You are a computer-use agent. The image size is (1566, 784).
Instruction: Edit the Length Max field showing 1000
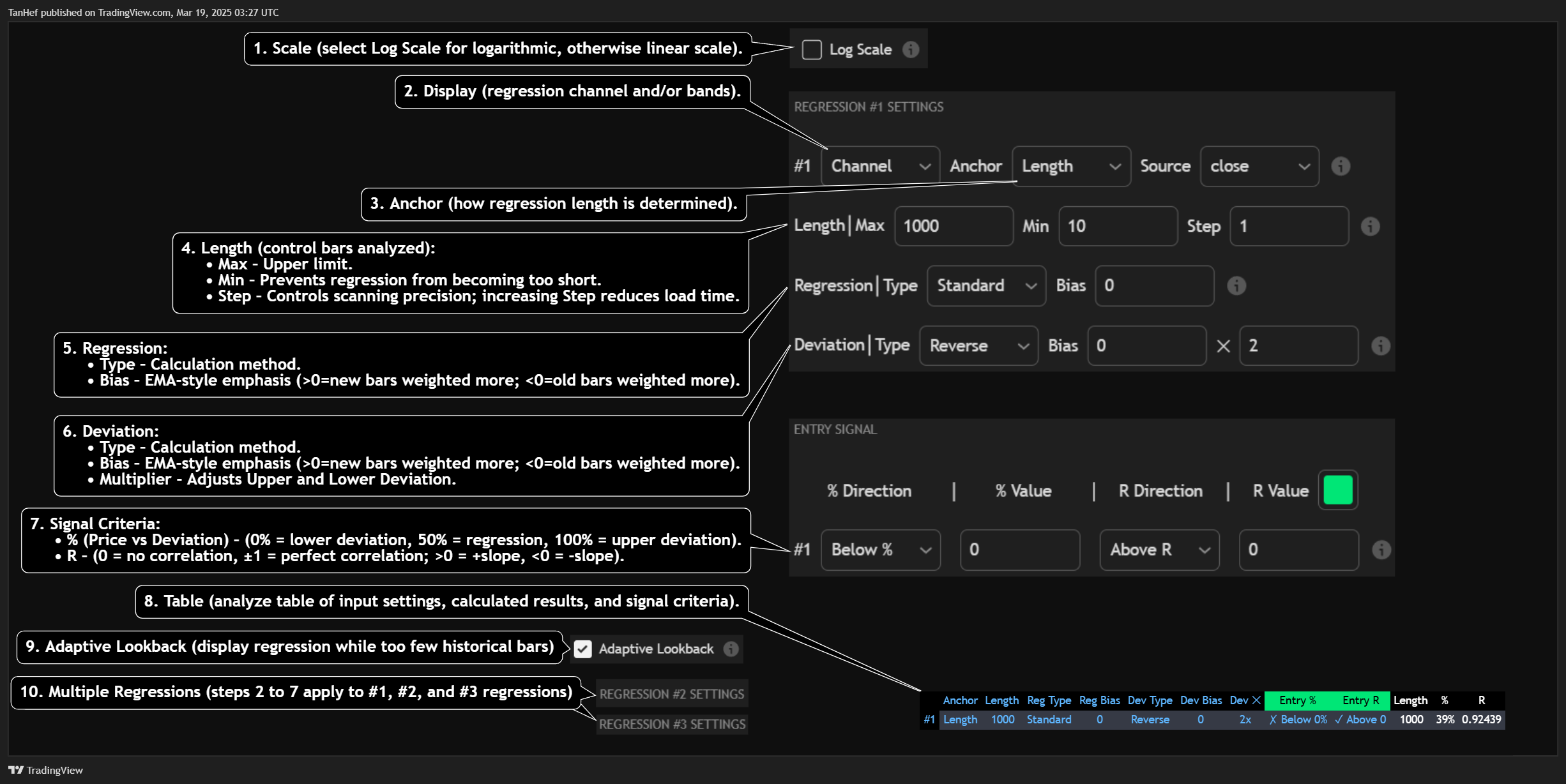coord(954,226)
